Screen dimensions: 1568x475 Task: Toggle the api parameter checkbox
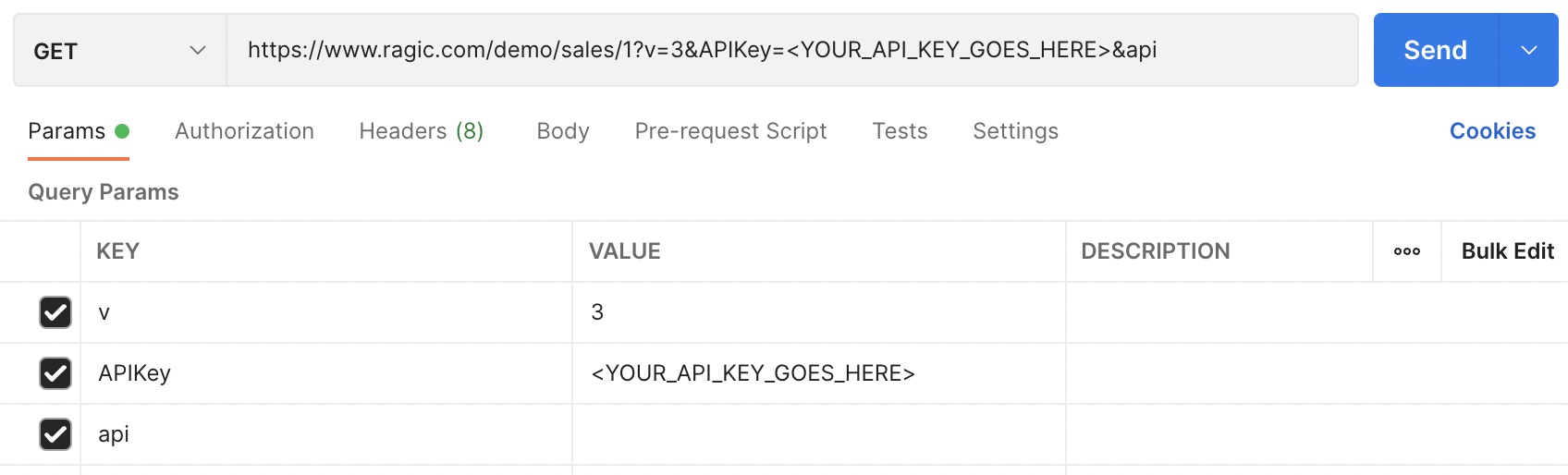[55, 434]
